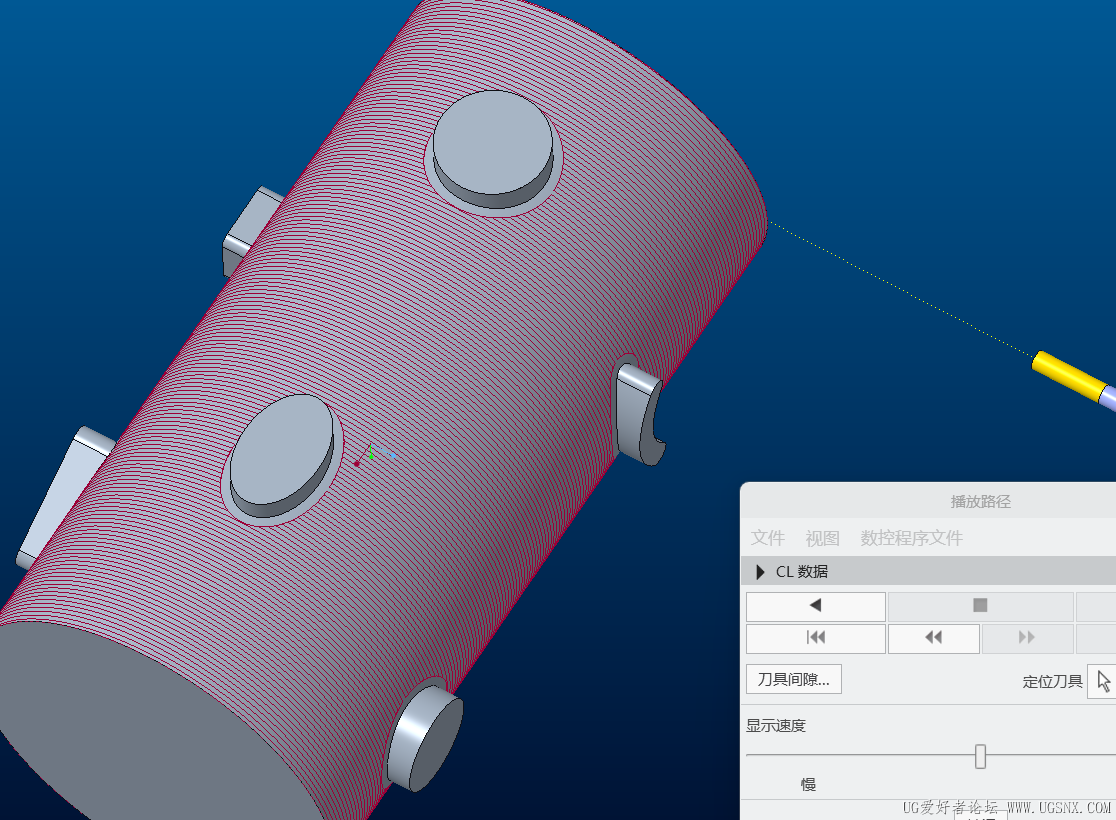This screenshot has height=820, width=1116.
Task: Click the fast forward double-arrow button
Action: pos(1027,638)
